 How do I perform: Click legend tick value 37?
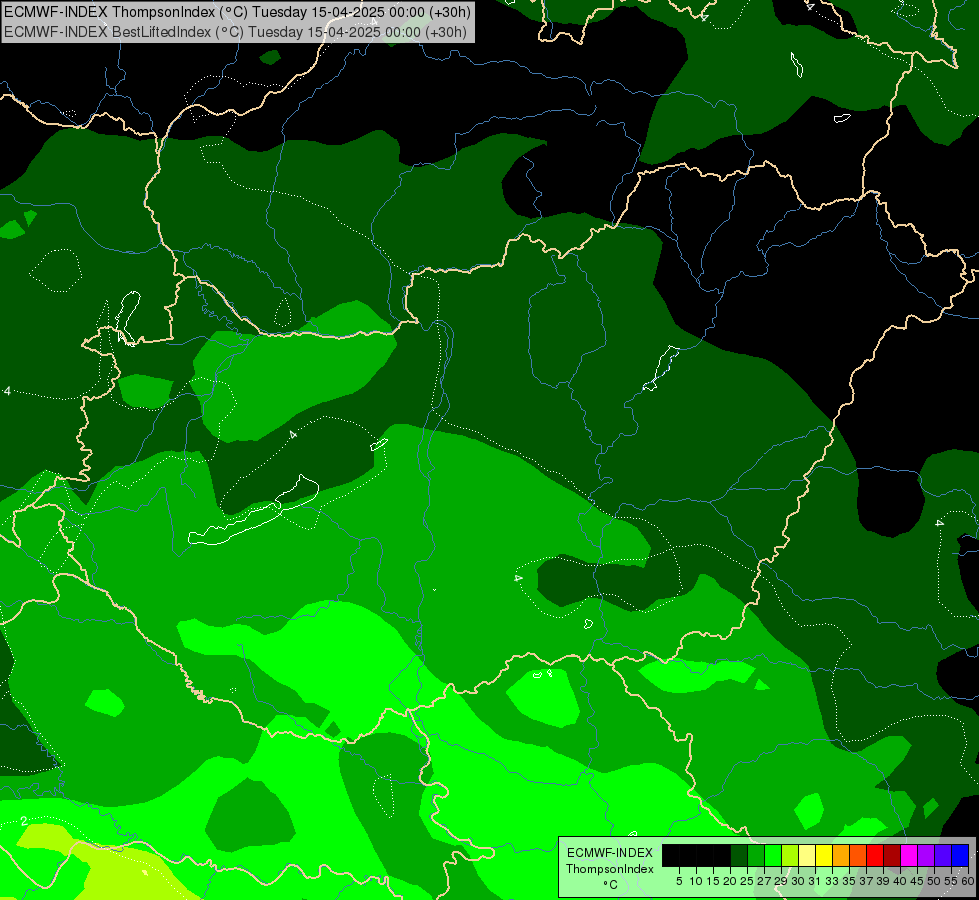point(865,881)
